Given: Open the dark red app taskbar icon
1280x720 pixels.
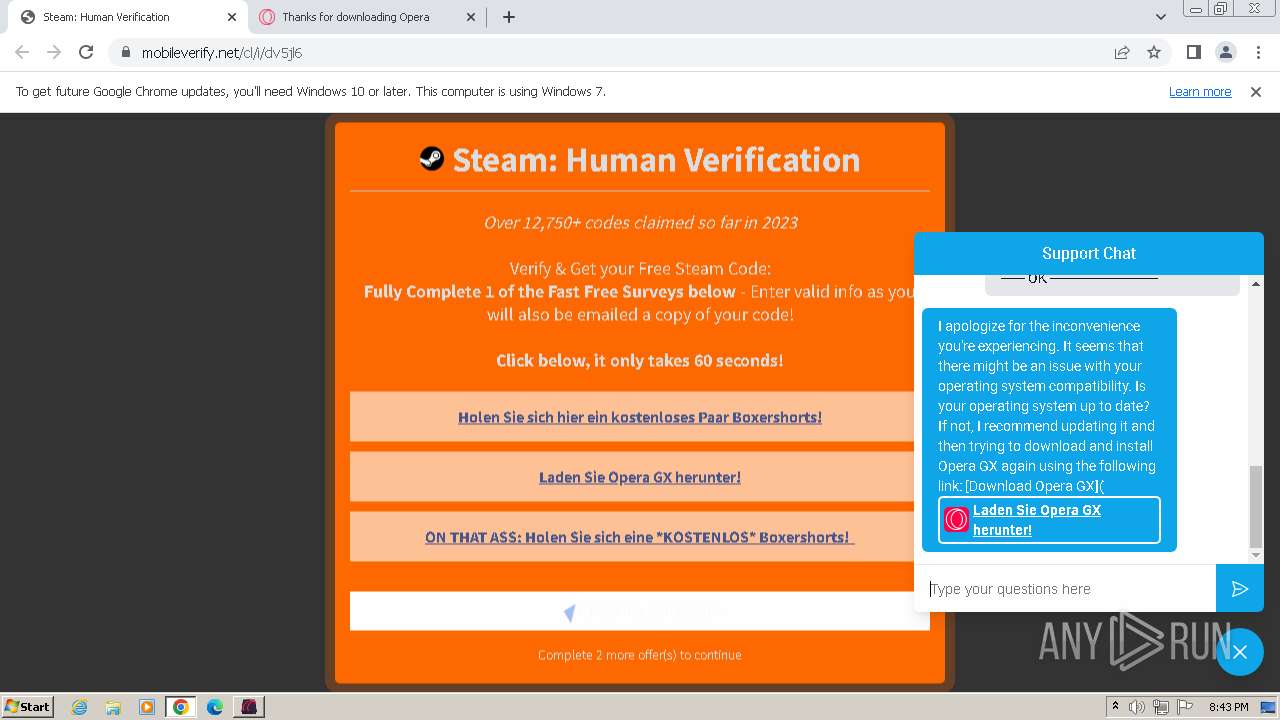Looking at the screenshot, I should tap(248, 707).
